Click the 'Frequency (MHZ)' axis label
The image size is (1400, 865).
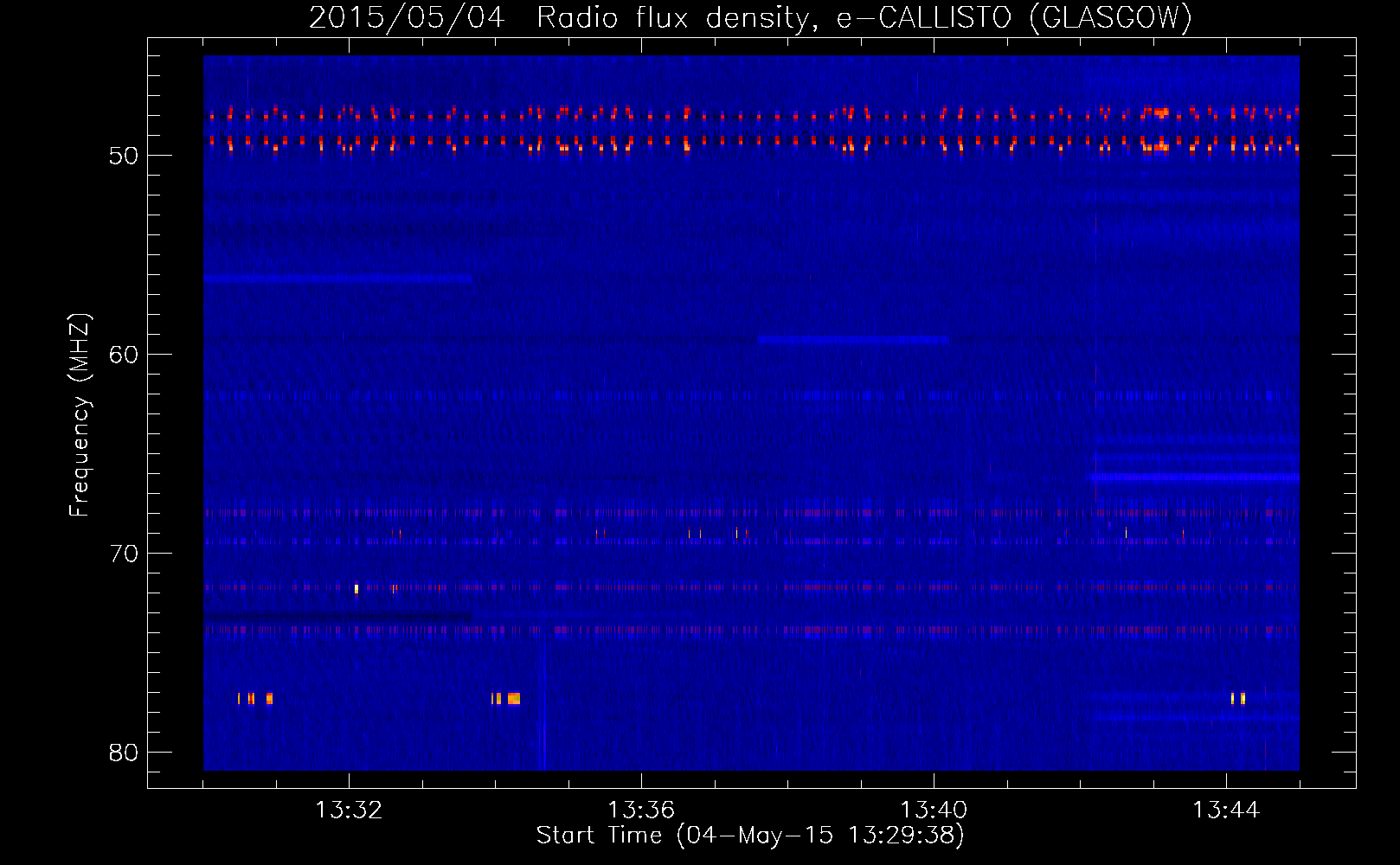(x=79, y=415)
